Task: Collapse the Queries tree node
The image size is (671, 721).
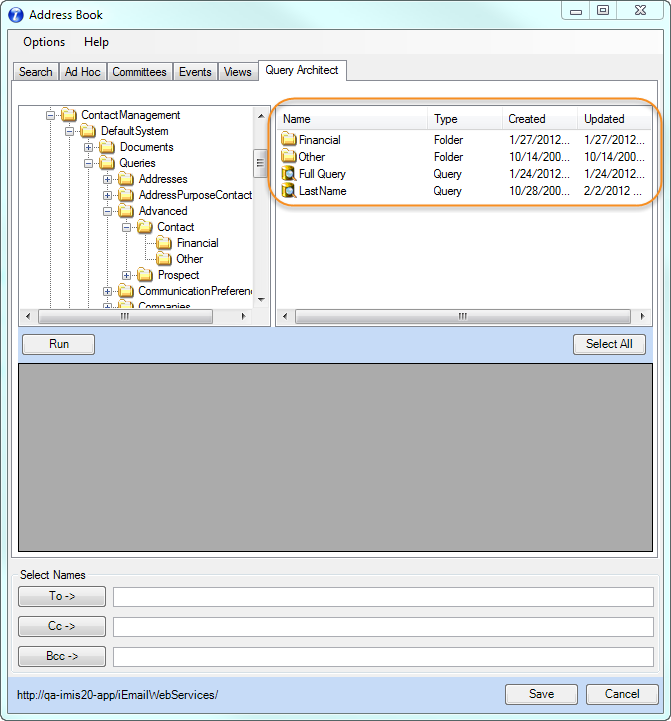Action: click(89, 163)
